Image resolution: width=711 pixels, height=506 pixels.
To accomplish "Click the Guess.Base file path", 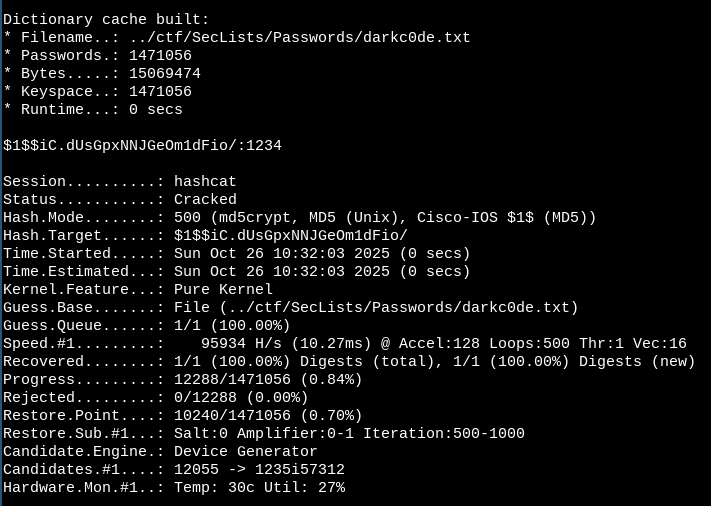I will pos(376,307).
